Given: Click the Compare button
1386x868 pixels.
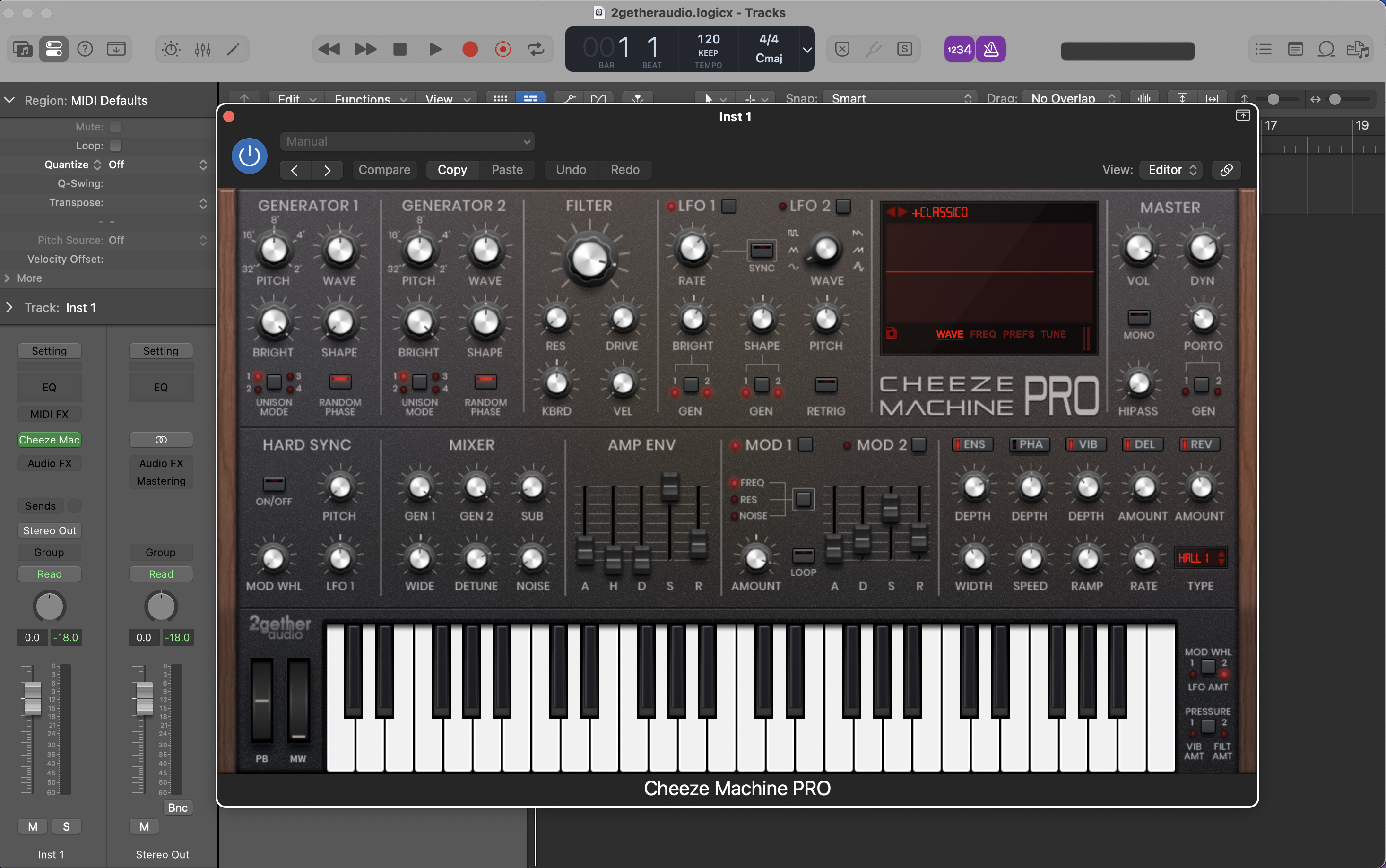Looking at the screenshot, I should 384,170.
